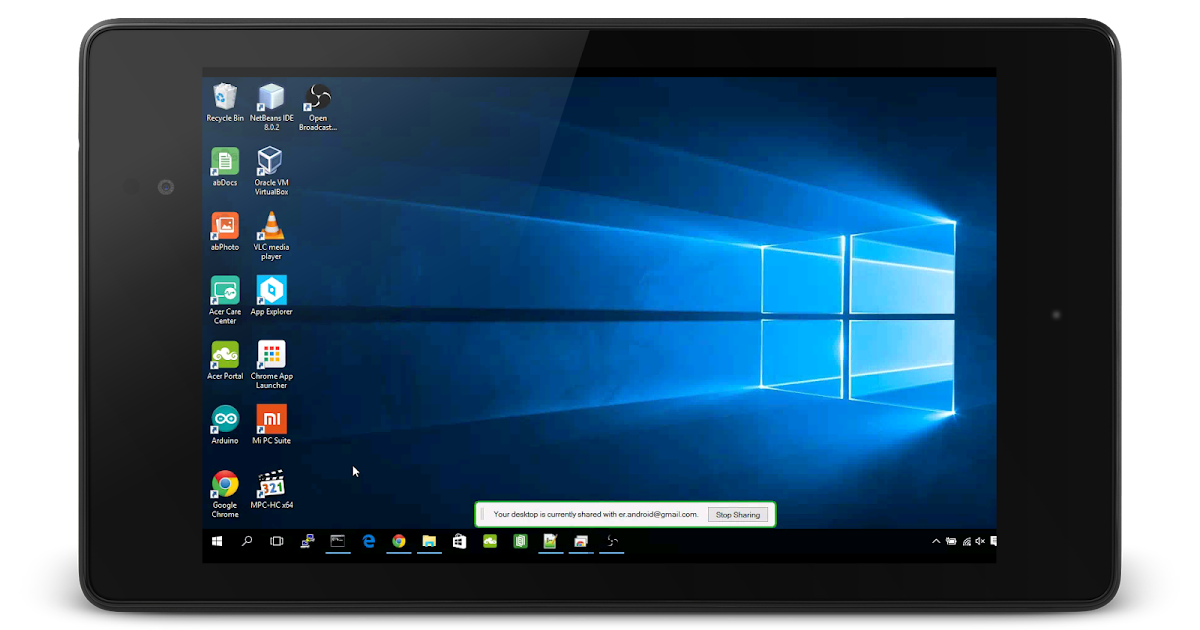Switch to the Command Prompt taskbar window

click(338, 541)
